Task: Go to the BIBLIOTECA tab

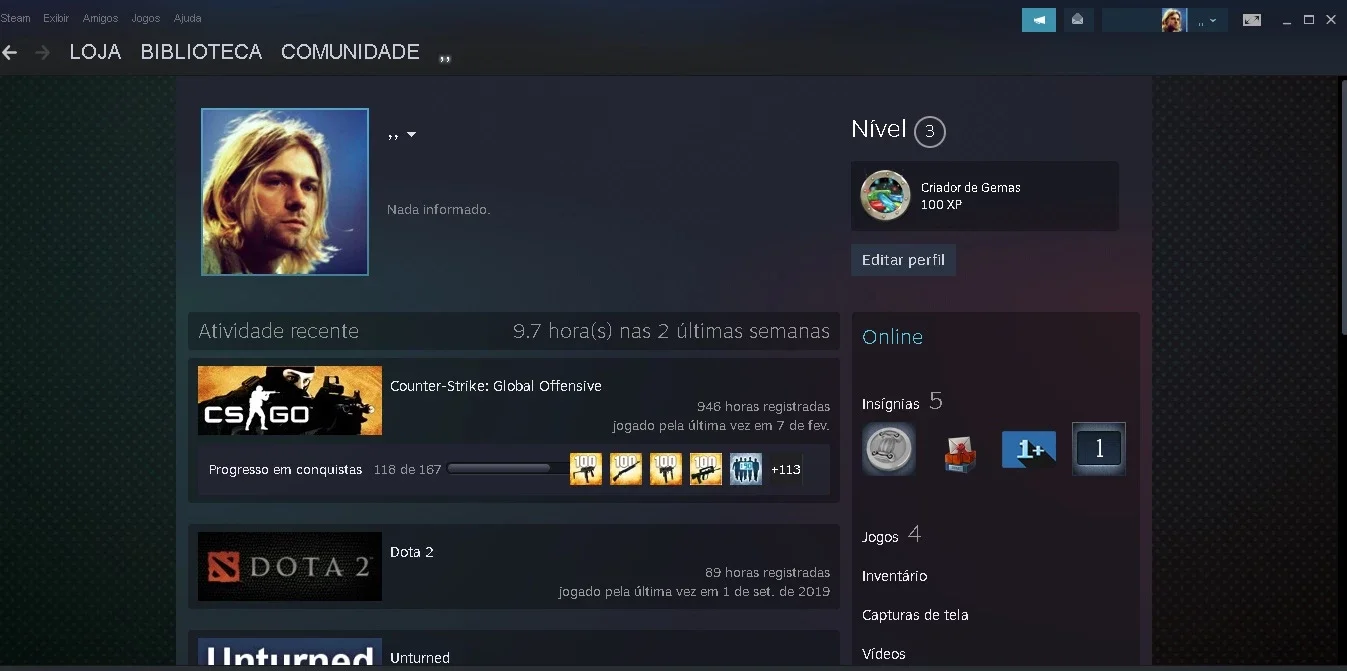Action: pos(201,52)
